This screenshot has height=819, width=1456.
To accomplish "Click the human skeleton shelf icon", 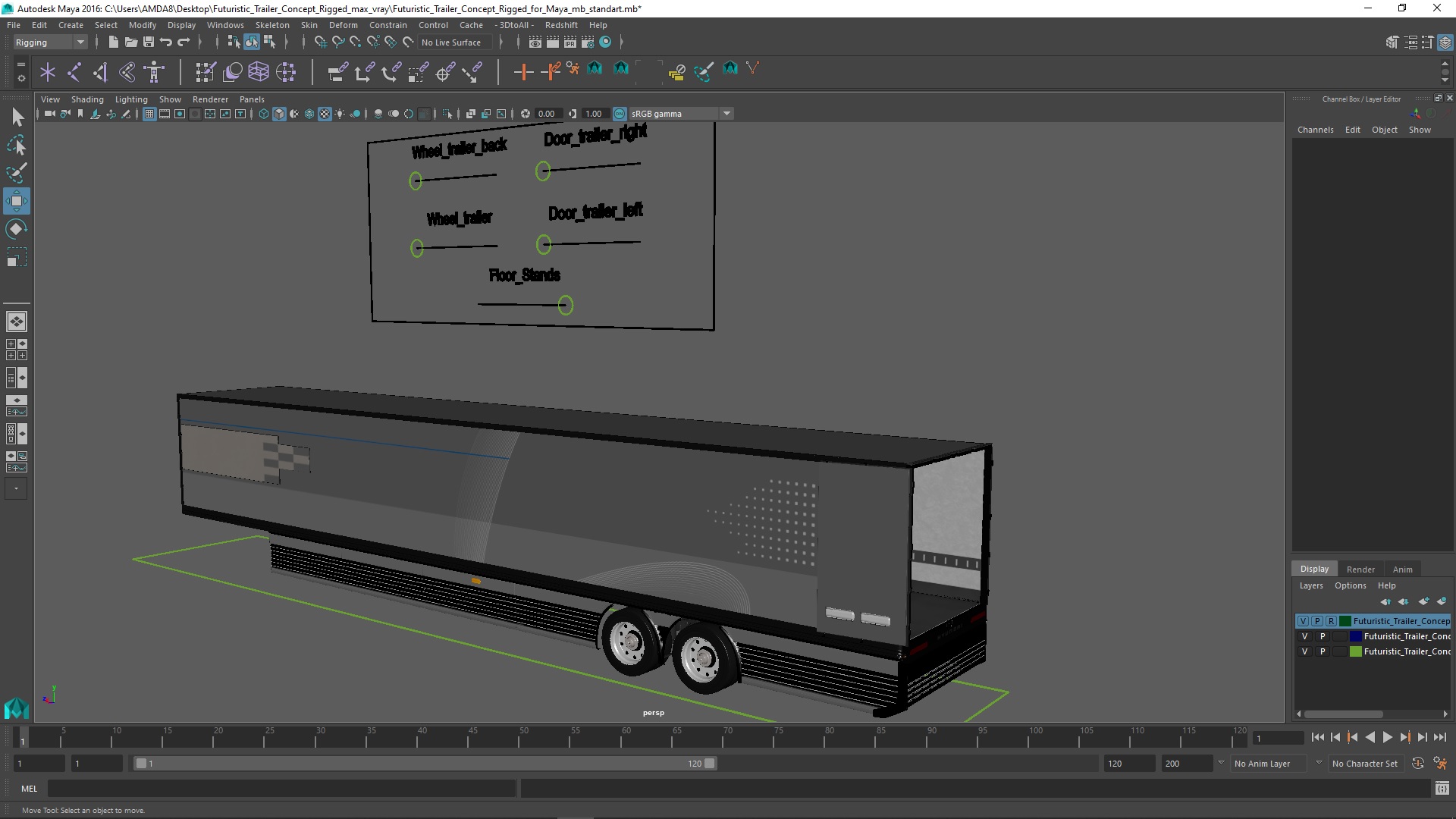I will pos(154,72).
